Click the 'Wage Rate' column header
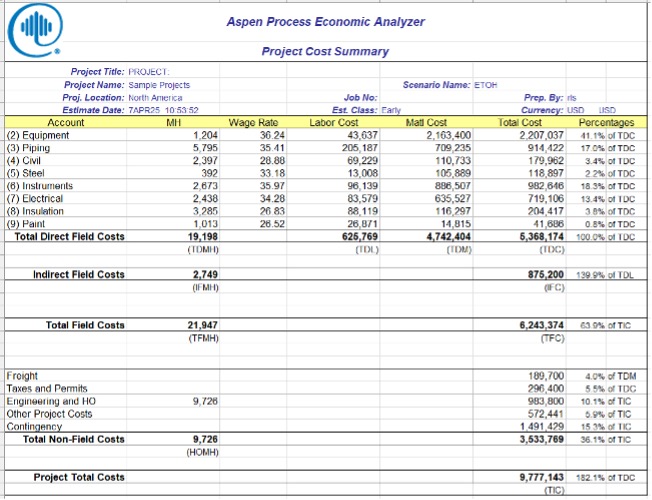652x500 pixels. coord(253,122)
